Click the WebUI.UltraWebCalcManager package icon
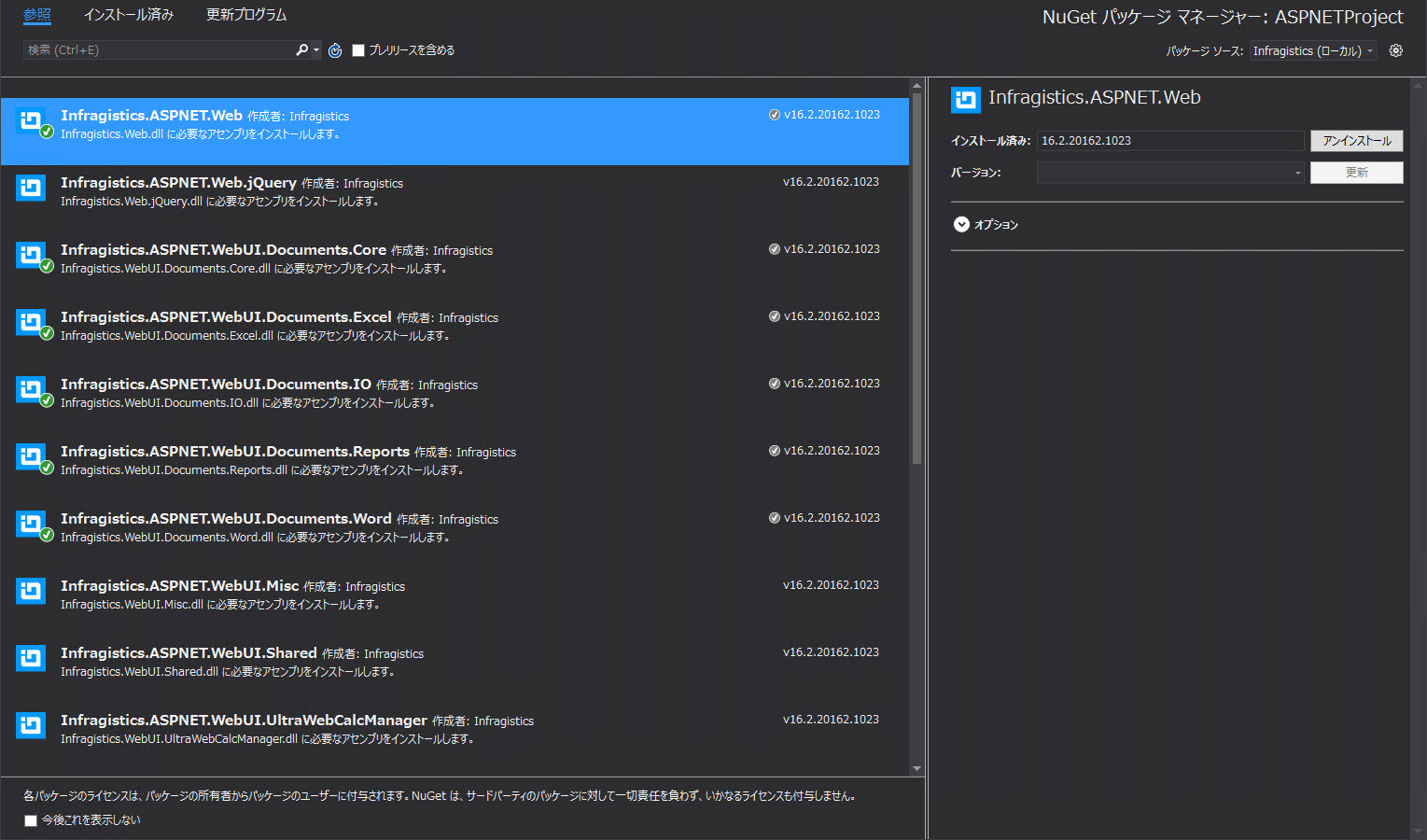Image resolution: width=1427 pixels, height=840 pixels. [31, 725]
